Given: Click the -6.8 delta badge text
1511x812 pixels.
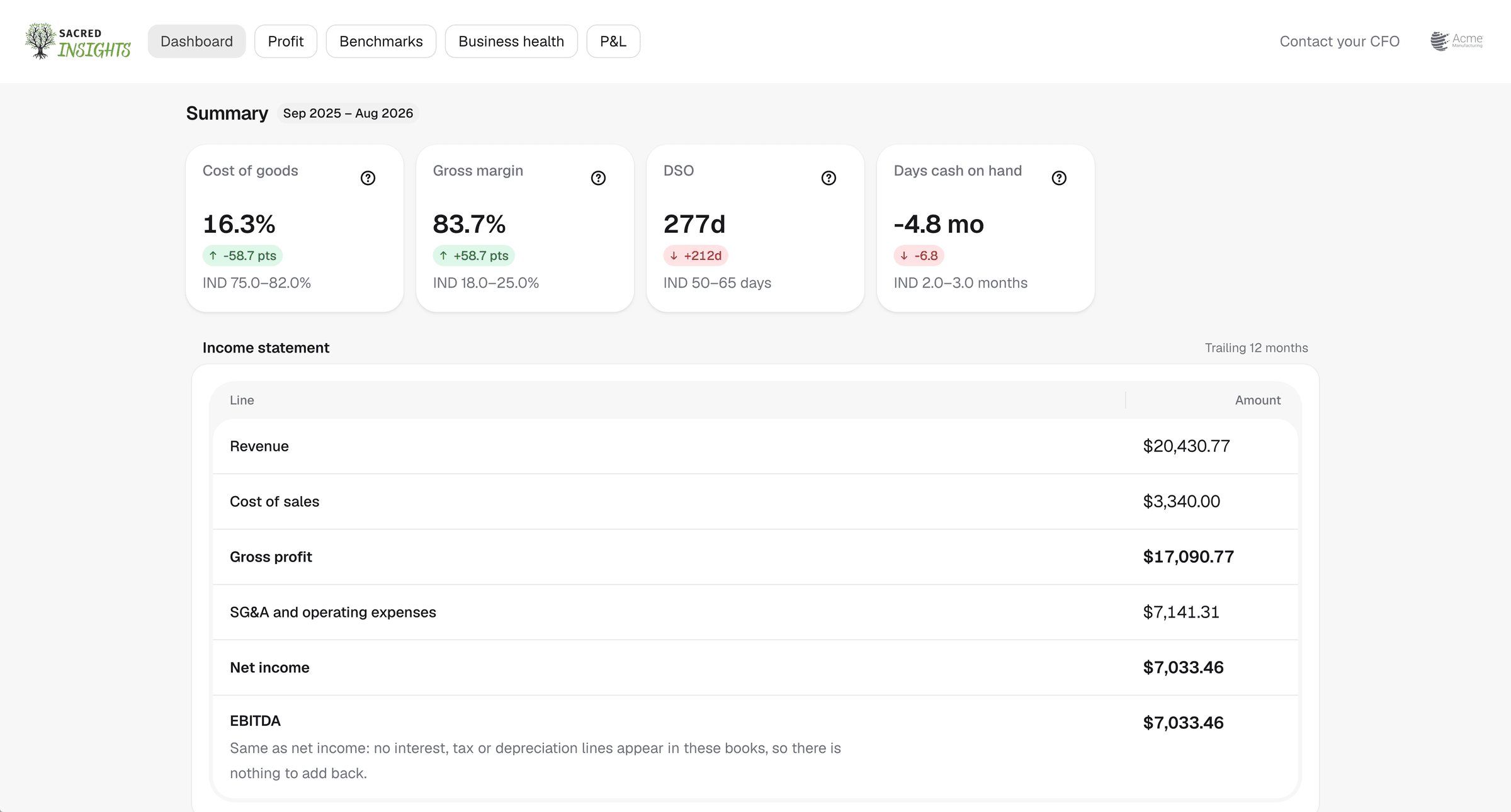Looking at the screenshot, I should coord(926,256).
